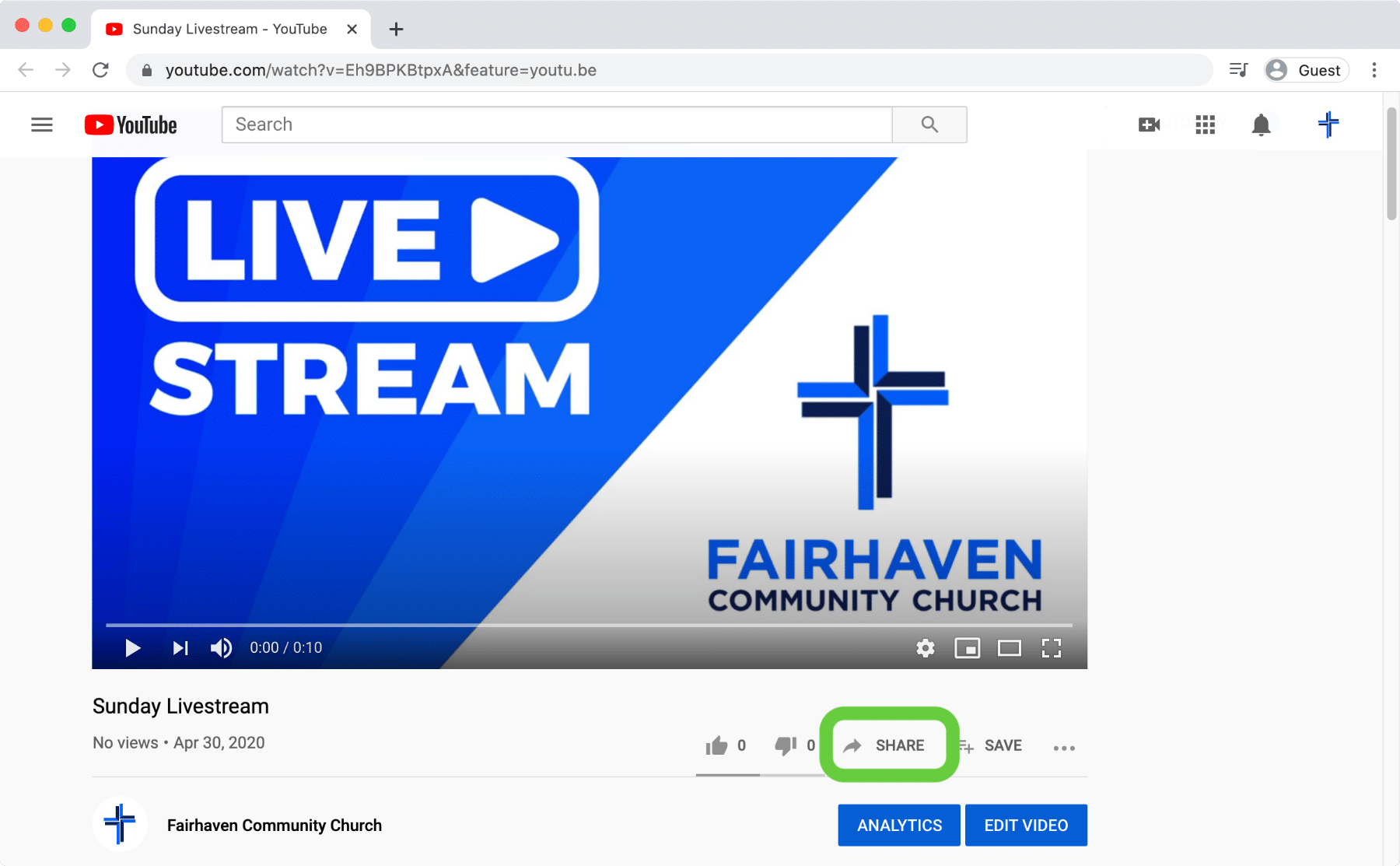Skip to the next video
This screenshot has width=1400, height=866.
(x=180, y=648)
